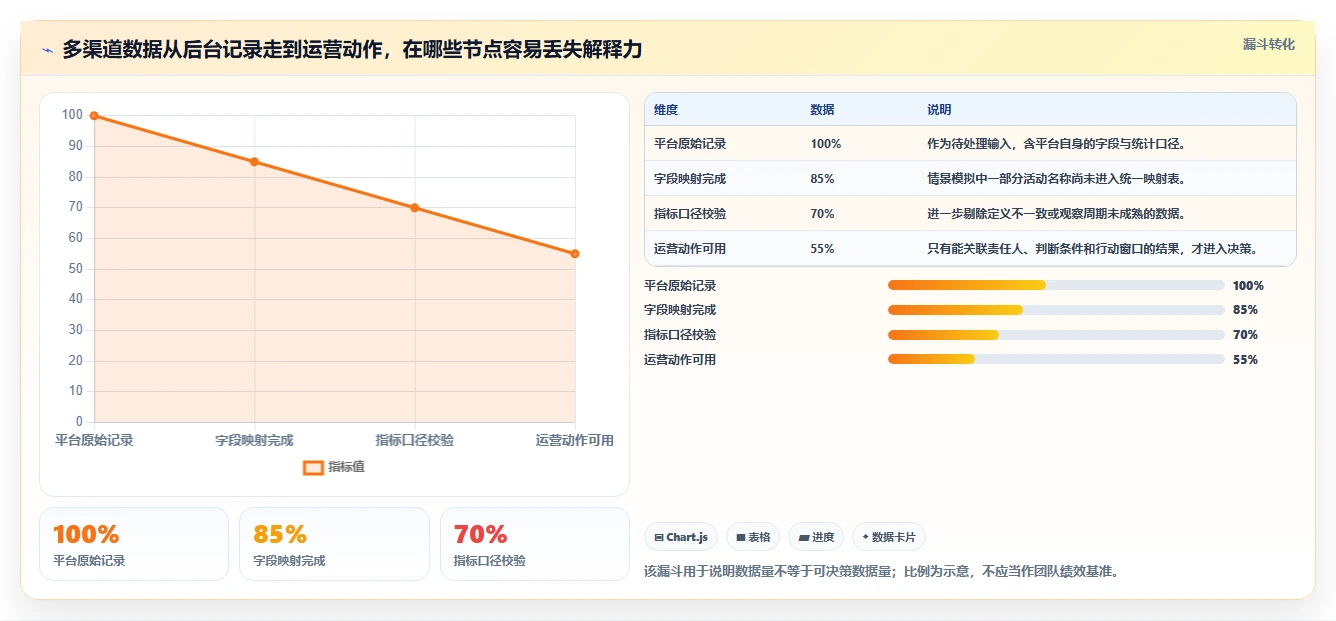This screenshot has width=1336, height=621.
Task: Click the 70% value beside progress bars
Action: tap(1245, 335)
